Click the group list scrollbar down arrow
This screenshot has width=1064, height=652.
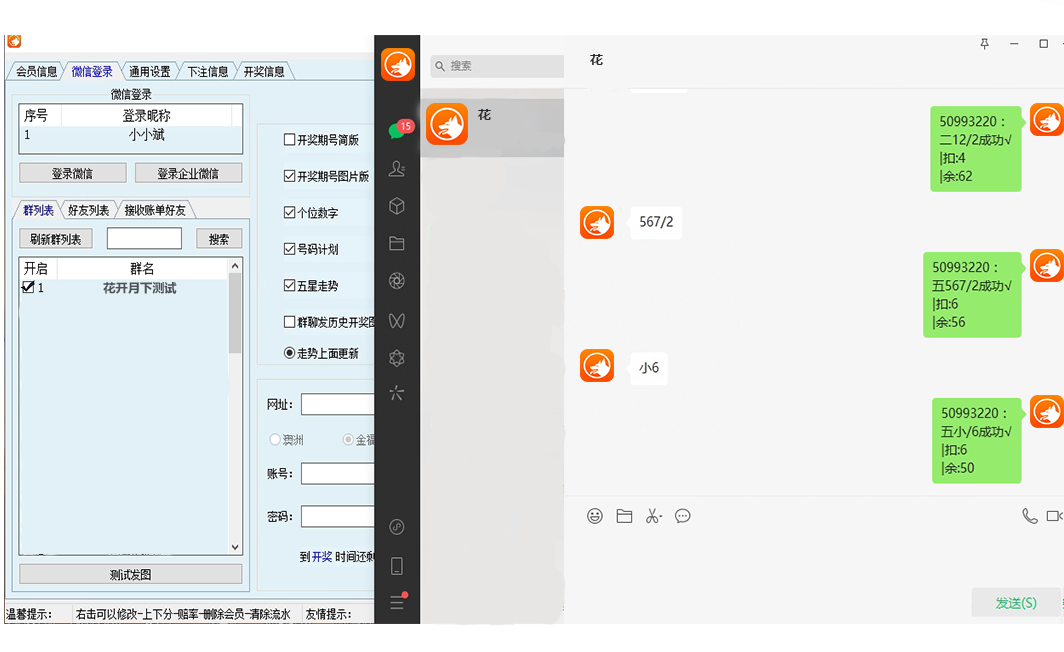click(236, 547)
